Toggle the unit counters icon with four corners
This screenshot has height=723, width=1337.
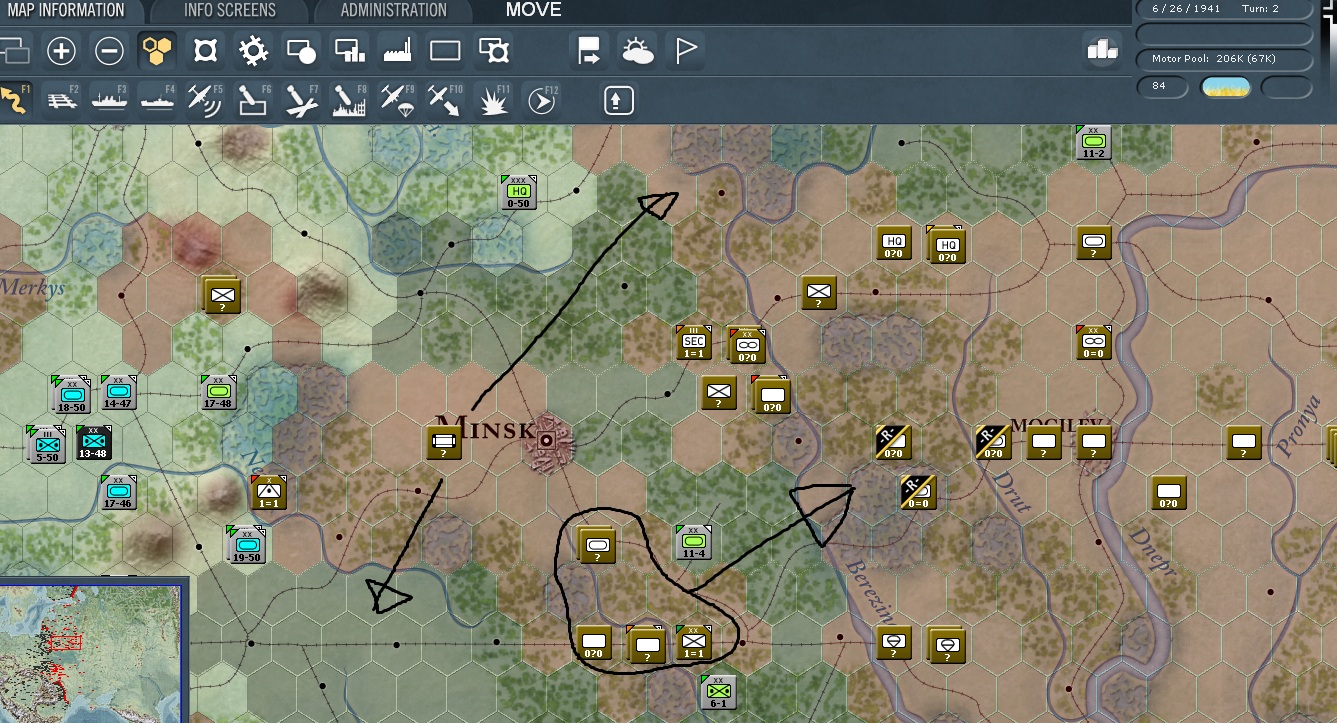tap(205, 51)
